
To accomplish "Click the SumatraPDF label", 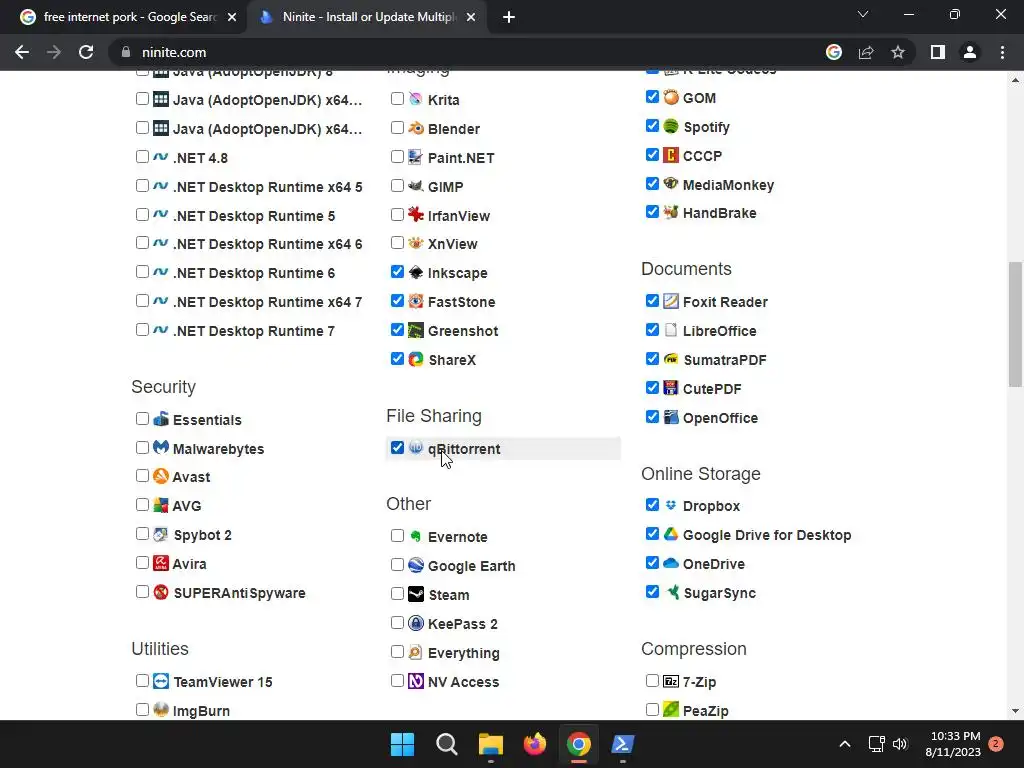I will (x=724, y=360).
